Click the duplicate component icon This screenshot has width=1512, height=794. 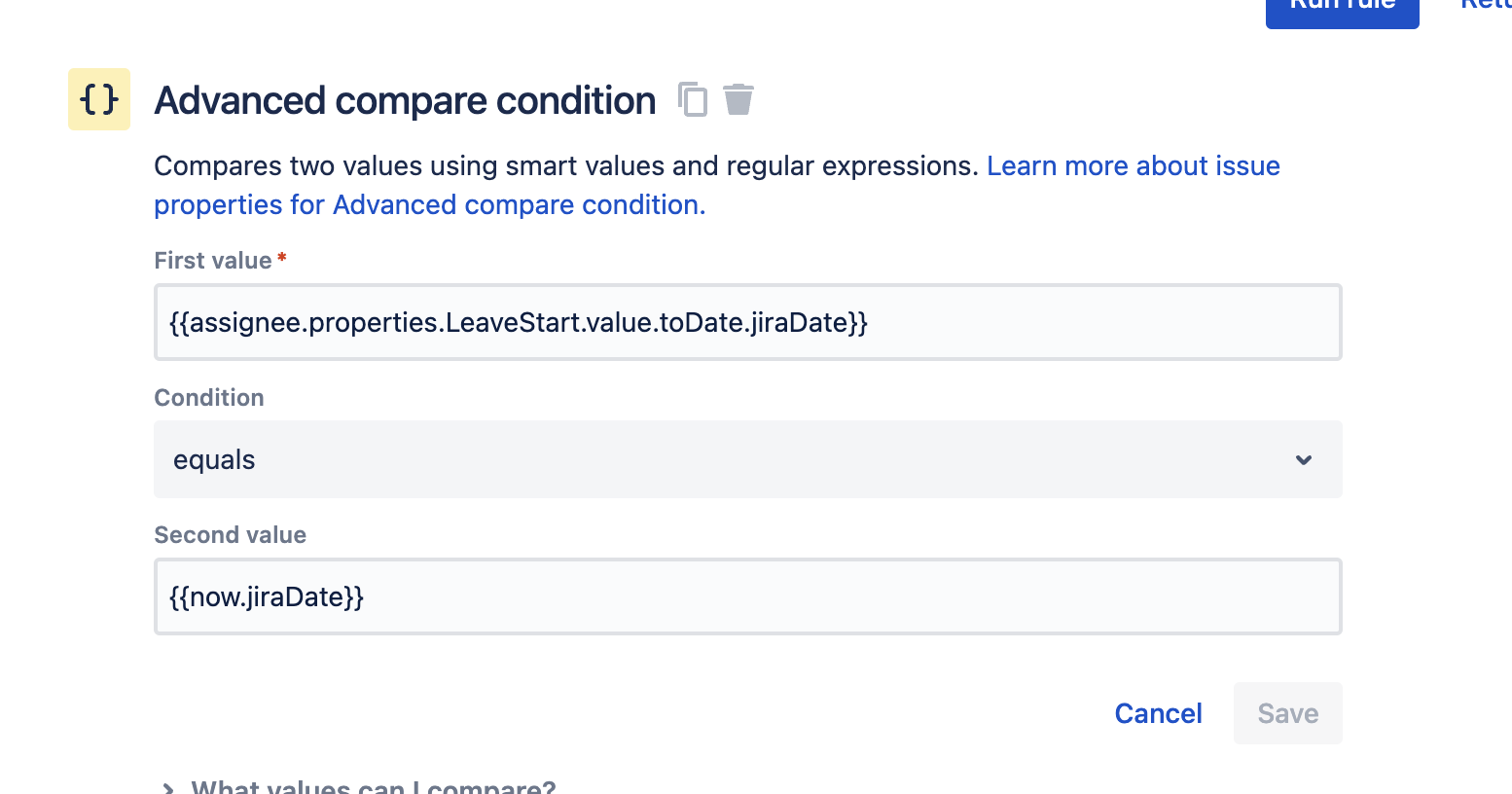(693, 99)
